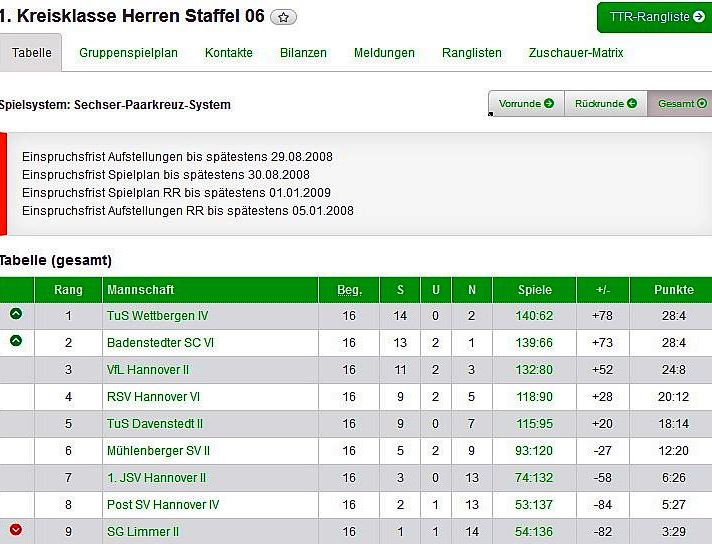Switch to the Gruppenspielplan tab
The width and height of the screenshot is (712, 544).
point(128,53)
